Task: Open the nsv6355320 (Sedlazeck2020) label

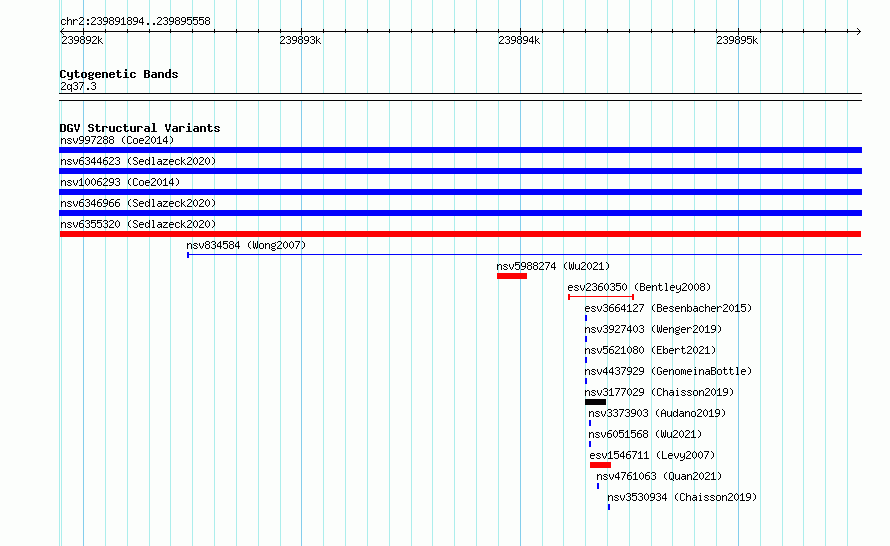Action: [x=138, y=224]
